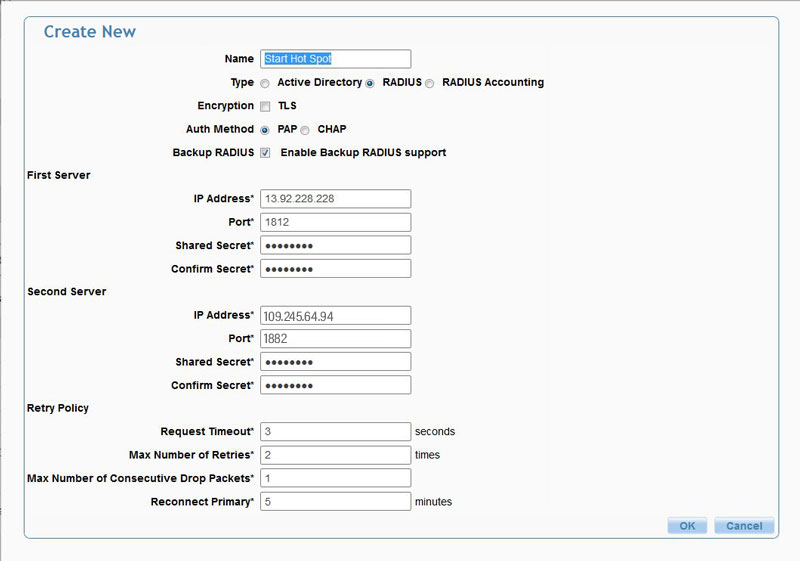Focus Second Server Shared Secret field
Viewport: 800px width, 561px height.
point(335,362)
